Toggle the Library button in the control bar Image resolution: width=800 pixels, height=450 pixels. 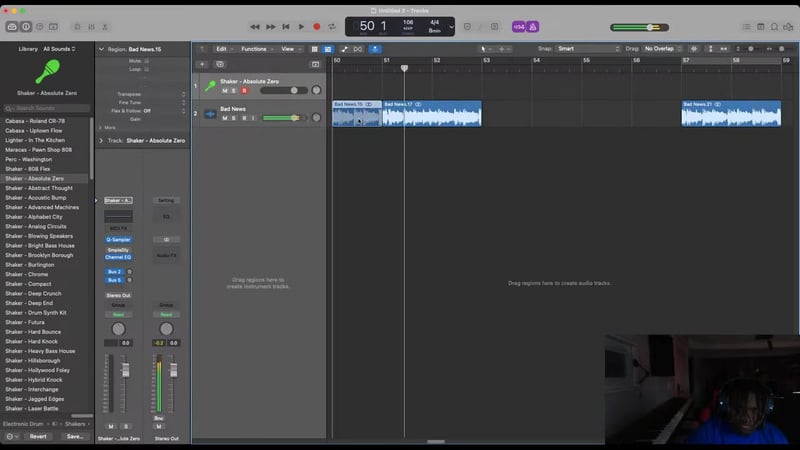pos(12,27)
